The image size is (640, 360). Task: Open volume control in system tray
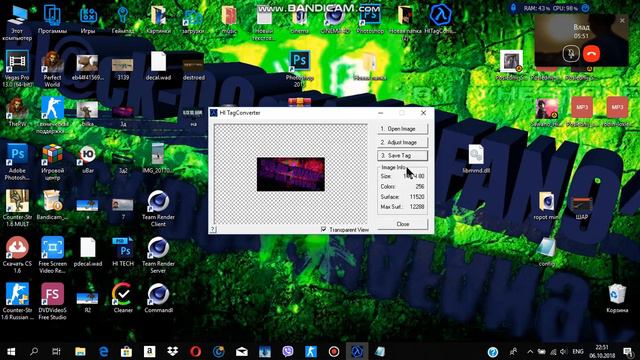(563, 351)
